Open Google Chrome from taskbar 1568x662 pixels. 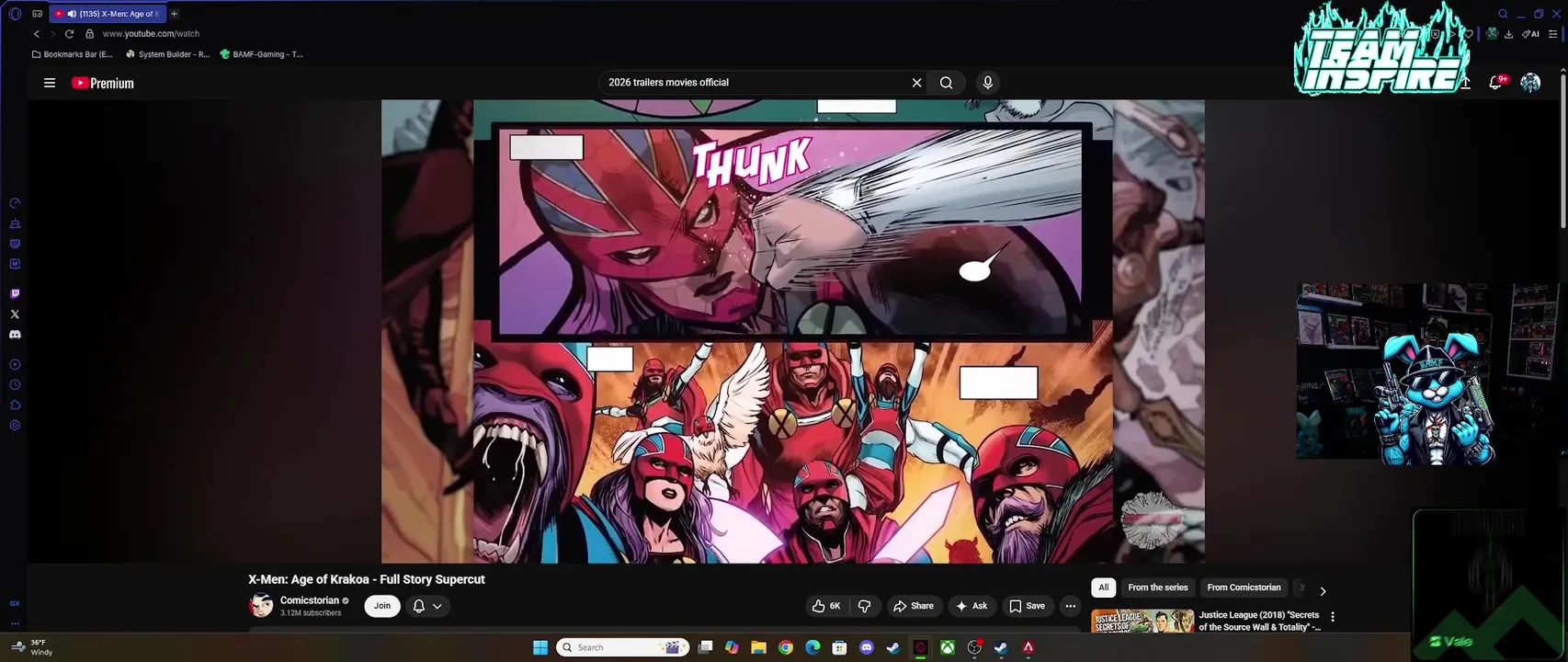(x=785, y=647)
